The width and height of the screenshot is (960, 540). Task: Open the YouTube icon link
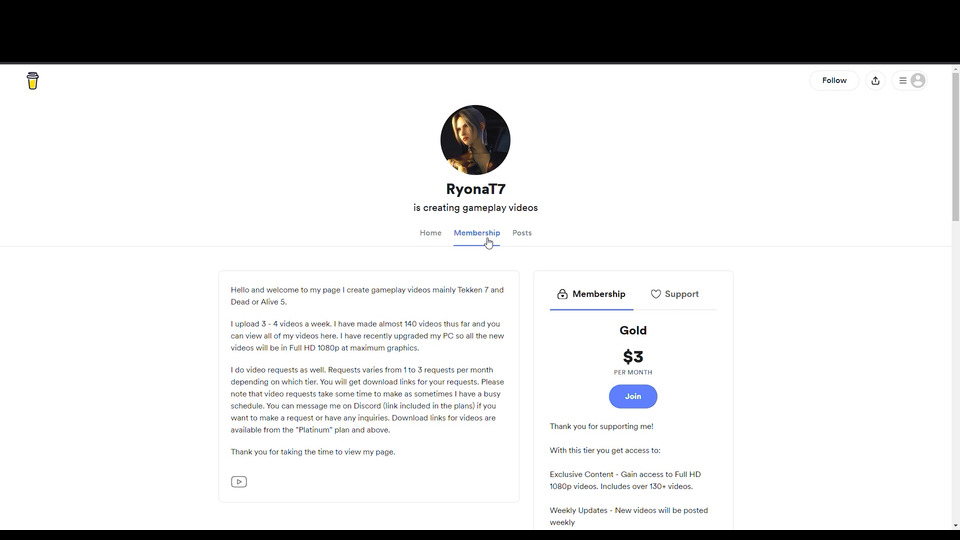coord(239,482)
